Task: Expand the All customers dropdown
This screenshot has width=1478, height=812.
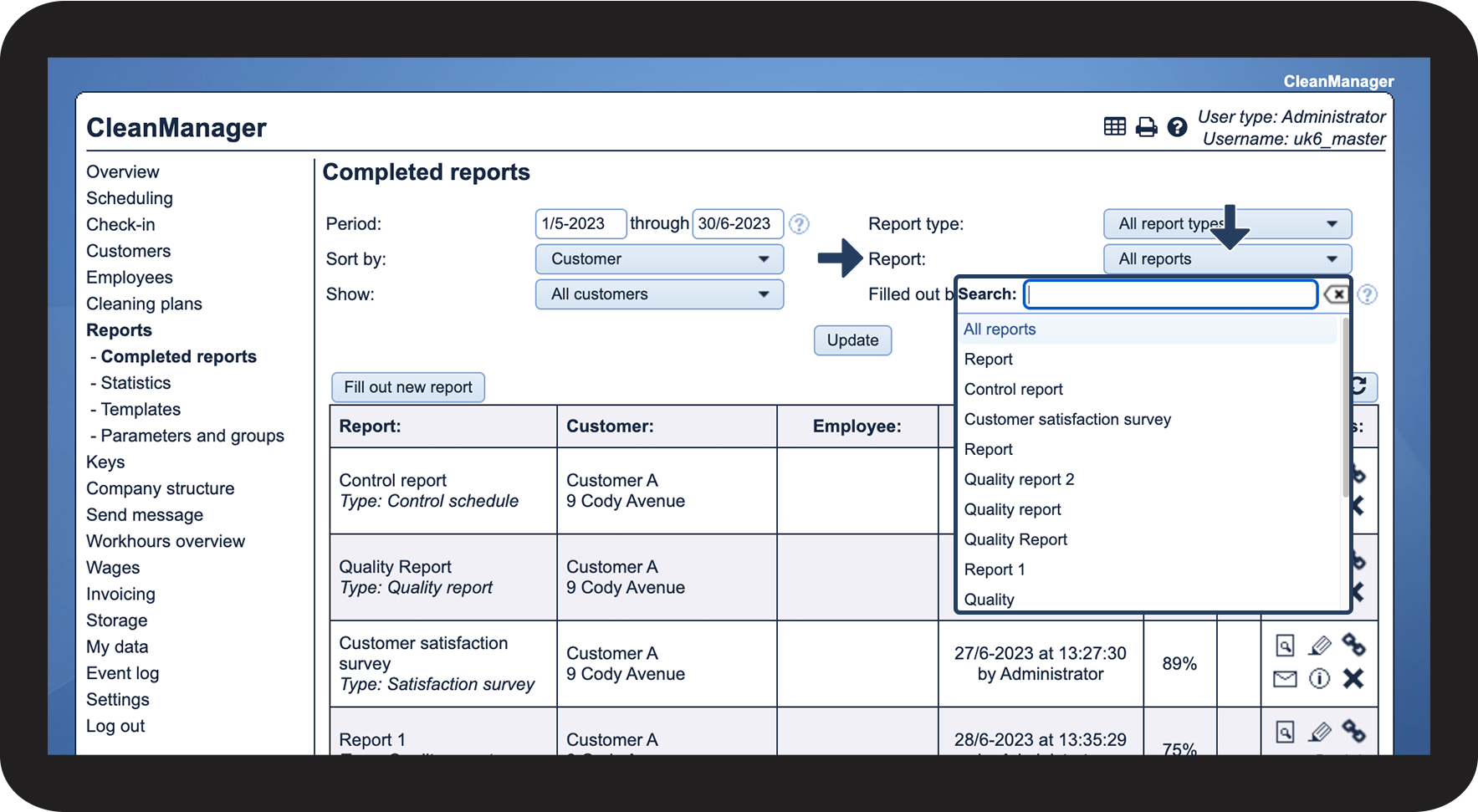Action: pyautogui.click(x=659, y=294)
